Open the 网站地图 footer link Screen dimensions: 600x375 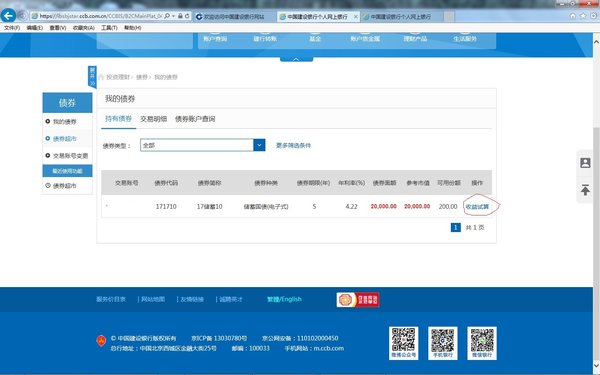(153, 299)
